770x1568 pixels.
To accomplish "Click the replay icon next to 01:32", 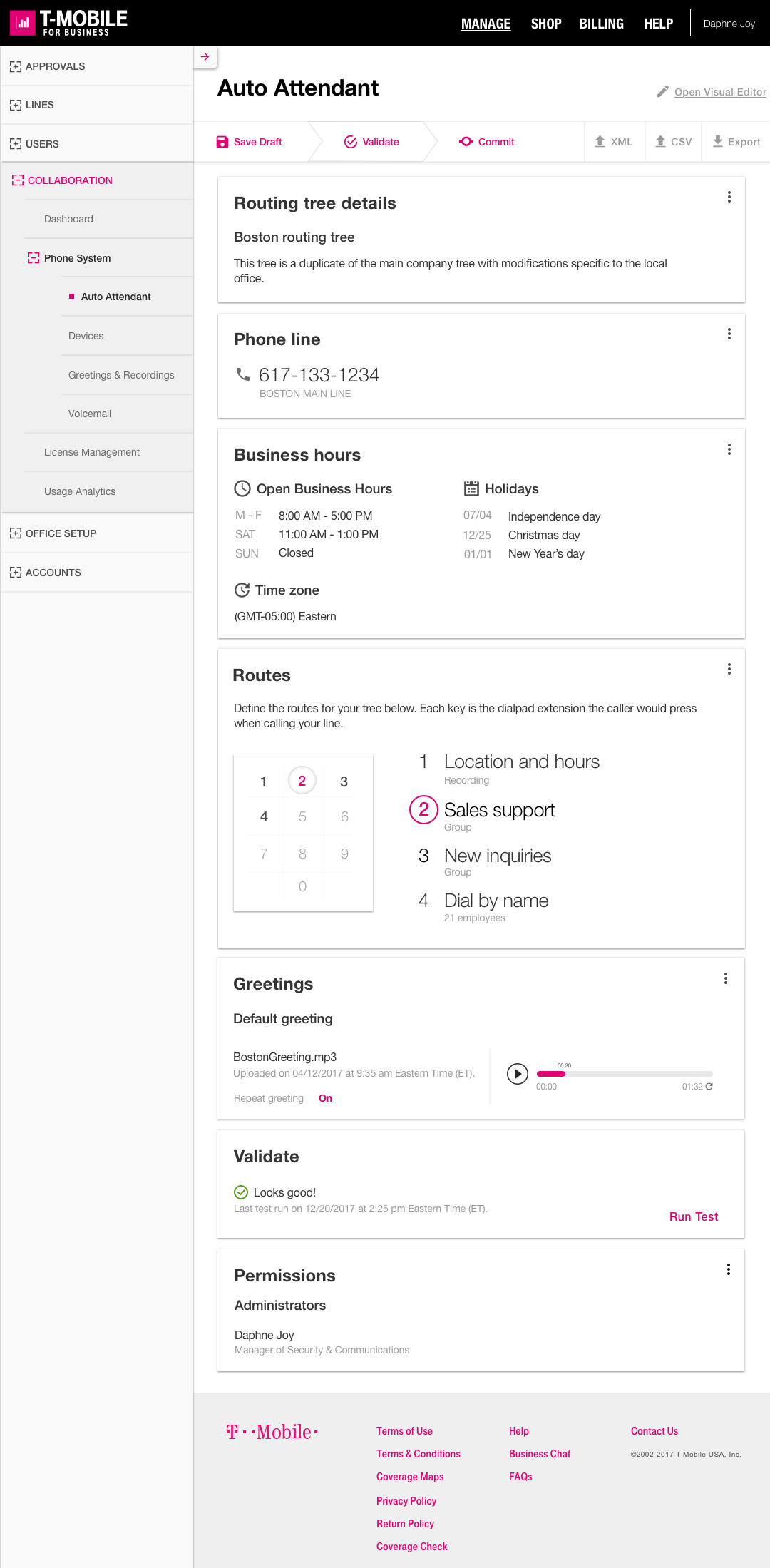I will (709, 1087).
